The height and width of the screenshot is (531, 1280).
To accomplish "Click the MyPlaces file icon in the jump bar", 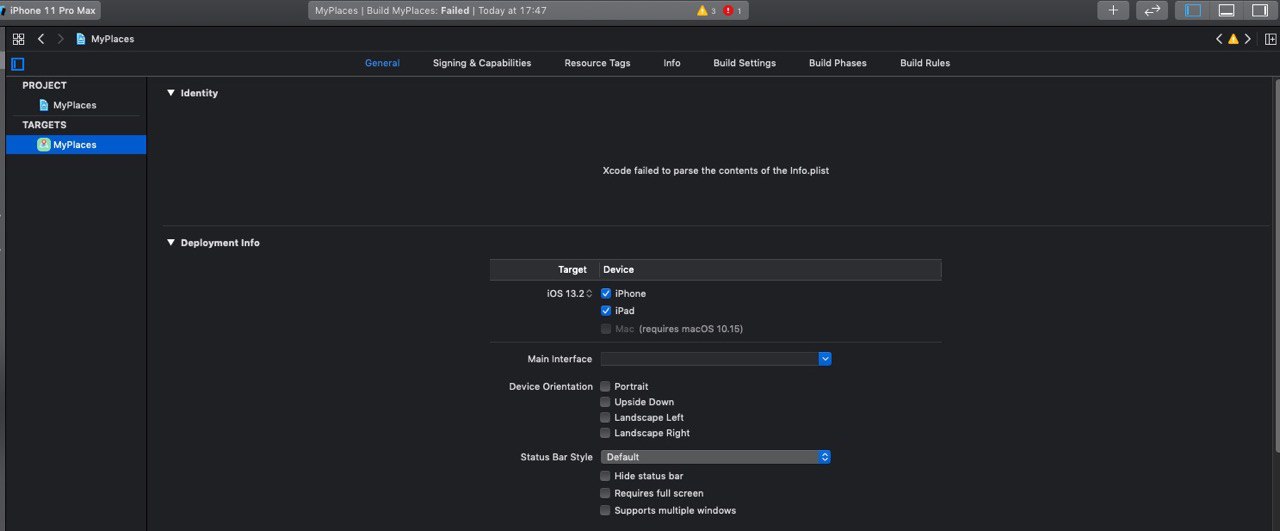I will pyautogui.click(x=81, y=39).
